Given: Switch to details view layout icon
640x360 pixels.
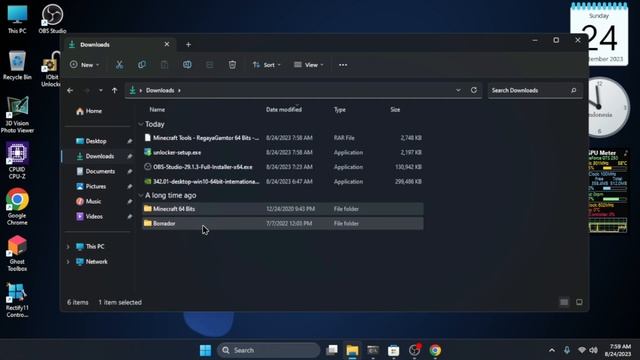Looking at the screenshot, I should tap(564, 302).
